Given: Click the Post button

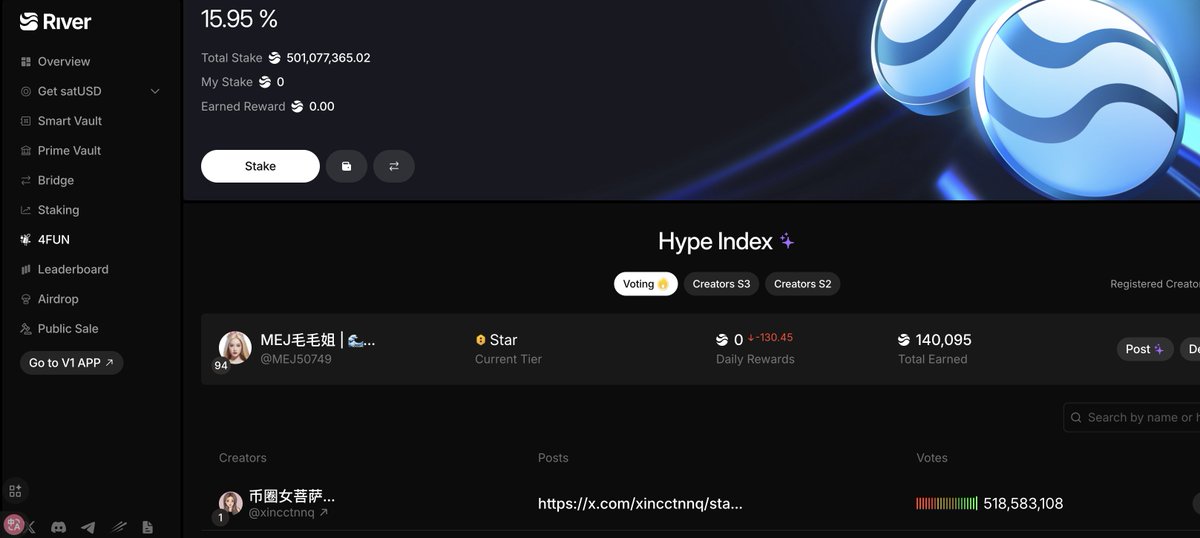Looking at the screenshot, I should click(x=1144, y=349).
